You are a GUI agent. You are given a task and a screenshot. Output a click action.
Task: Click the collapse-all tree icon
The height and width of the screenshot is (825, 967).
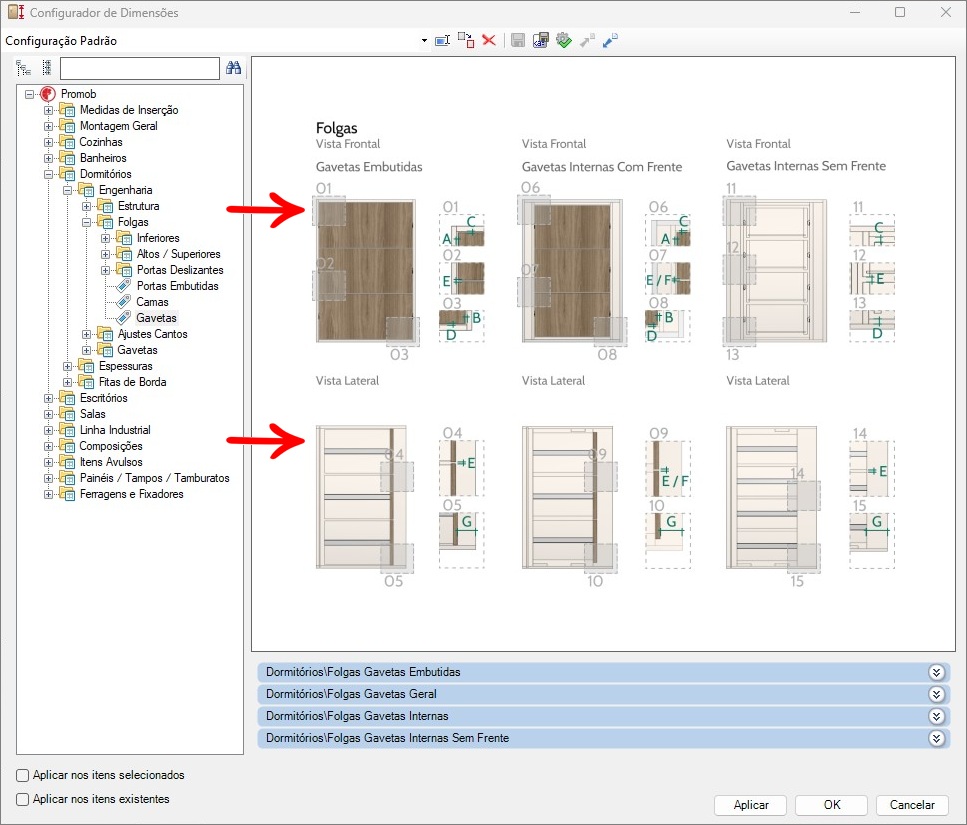[x=46, y=68]
